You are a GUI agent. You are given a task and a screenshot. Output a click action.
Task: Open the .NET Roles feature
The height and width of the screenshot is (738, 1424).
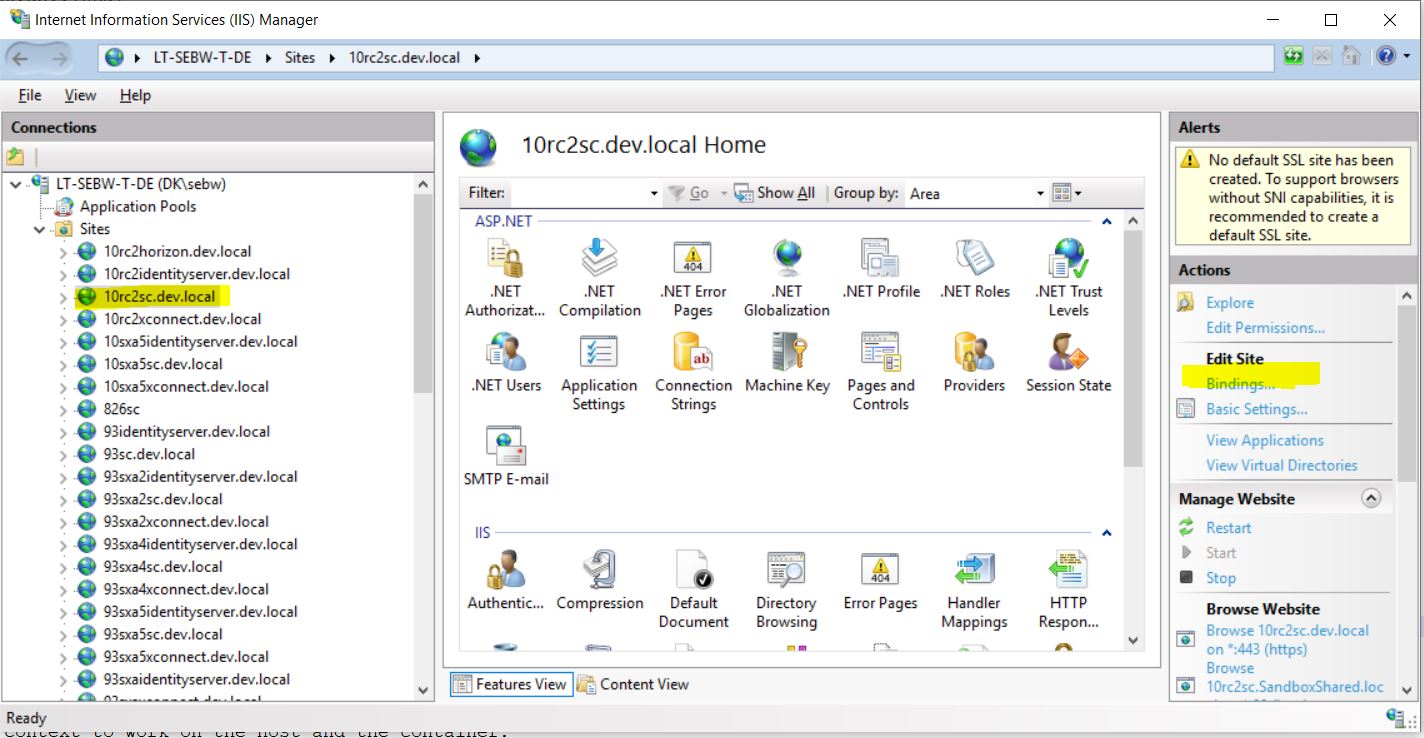pyautogui.click(x=975, y=258)
